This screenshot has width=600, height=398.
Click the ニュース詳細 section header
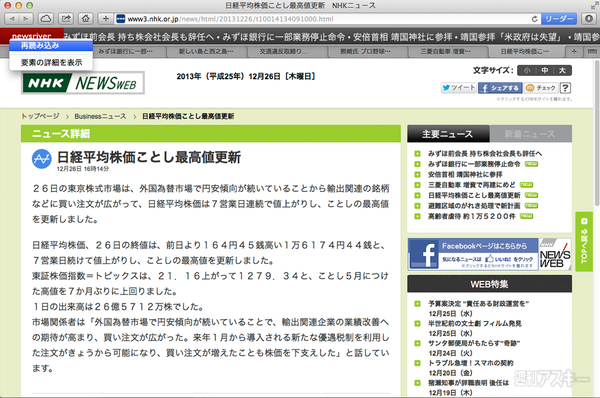pos(211,134)
